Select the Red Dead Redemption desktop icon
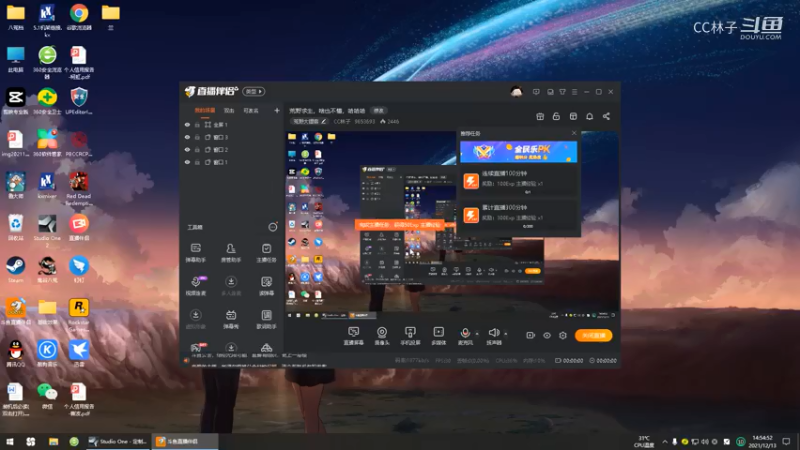This screenshot has height=450, width=800. (79, 189)
